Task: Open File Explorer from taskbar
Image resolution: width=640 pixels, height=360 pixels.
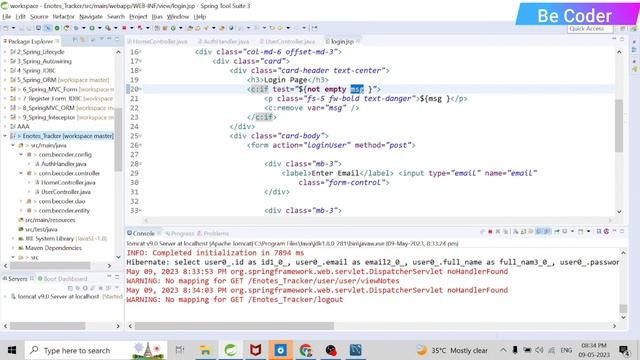Action: click(x=205, y=350)
